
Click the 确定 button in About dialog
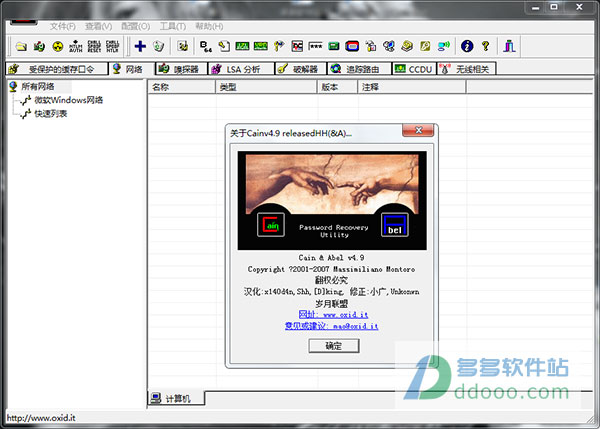point(334,346)
